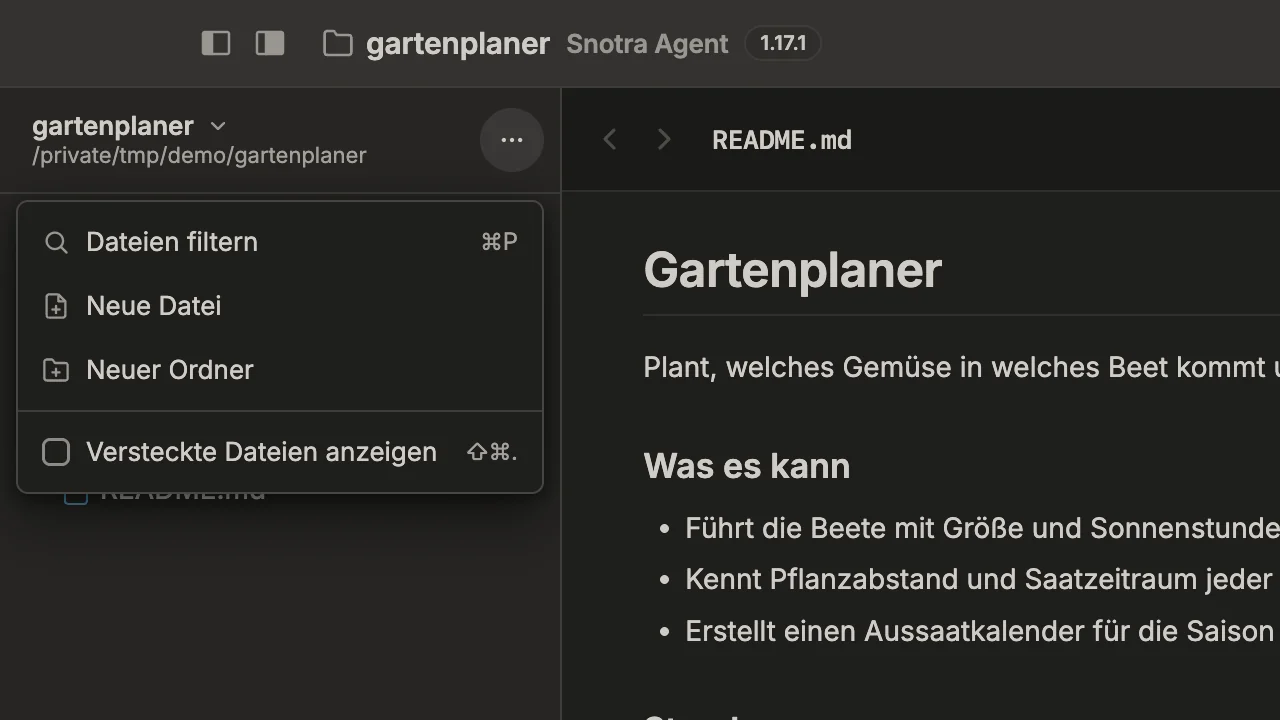Image resolution: width=1280 pixels, height=720 pixels.
Task: Toggle the right sidebar panel icon
Action: (270, 43)
